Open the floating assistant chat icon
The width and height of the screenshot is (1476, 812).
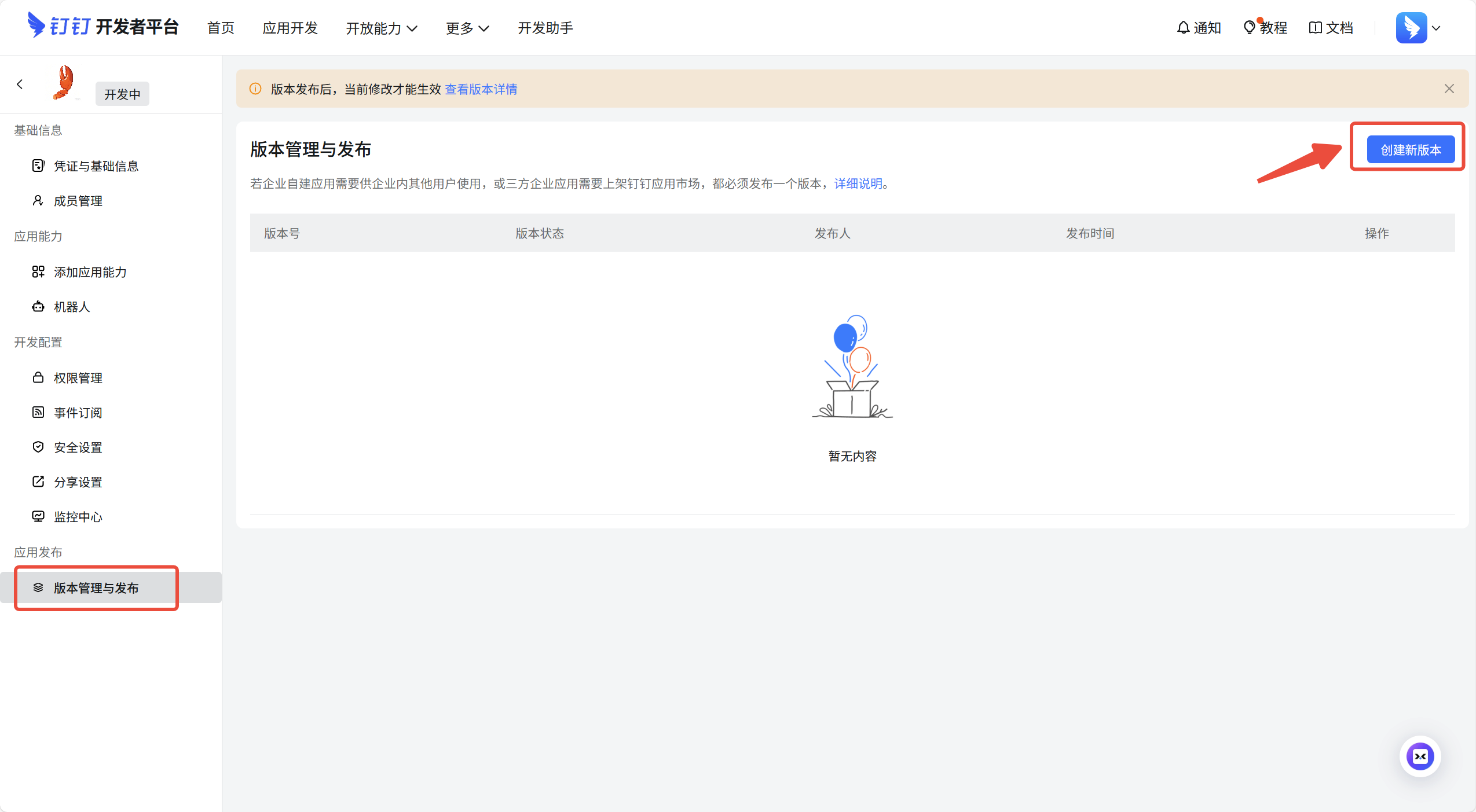(x=1420, y=756)
